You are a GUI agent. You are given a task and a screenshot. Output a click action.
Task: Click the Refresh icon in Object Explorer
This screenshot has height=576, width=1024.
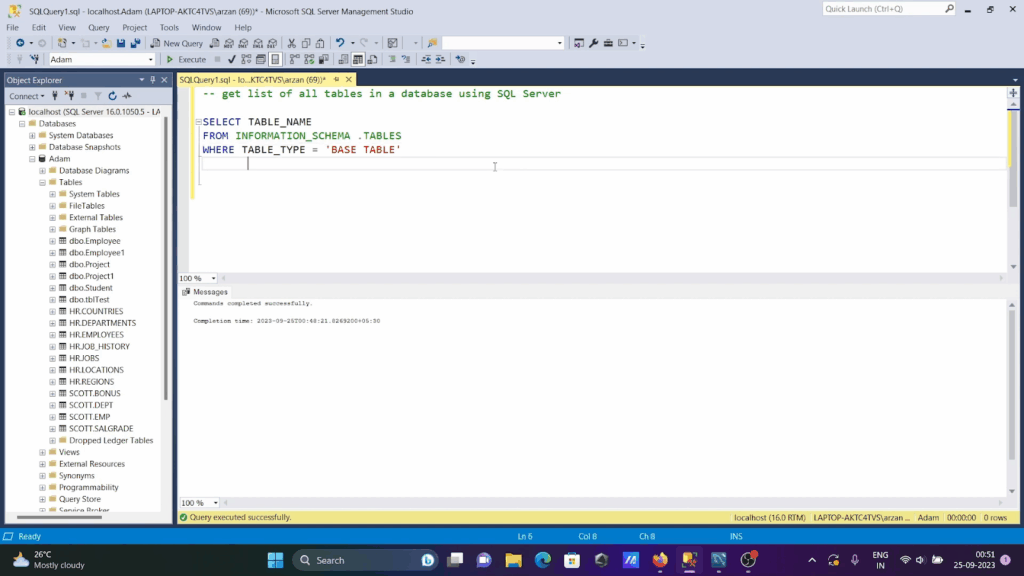tap(112, 96)
